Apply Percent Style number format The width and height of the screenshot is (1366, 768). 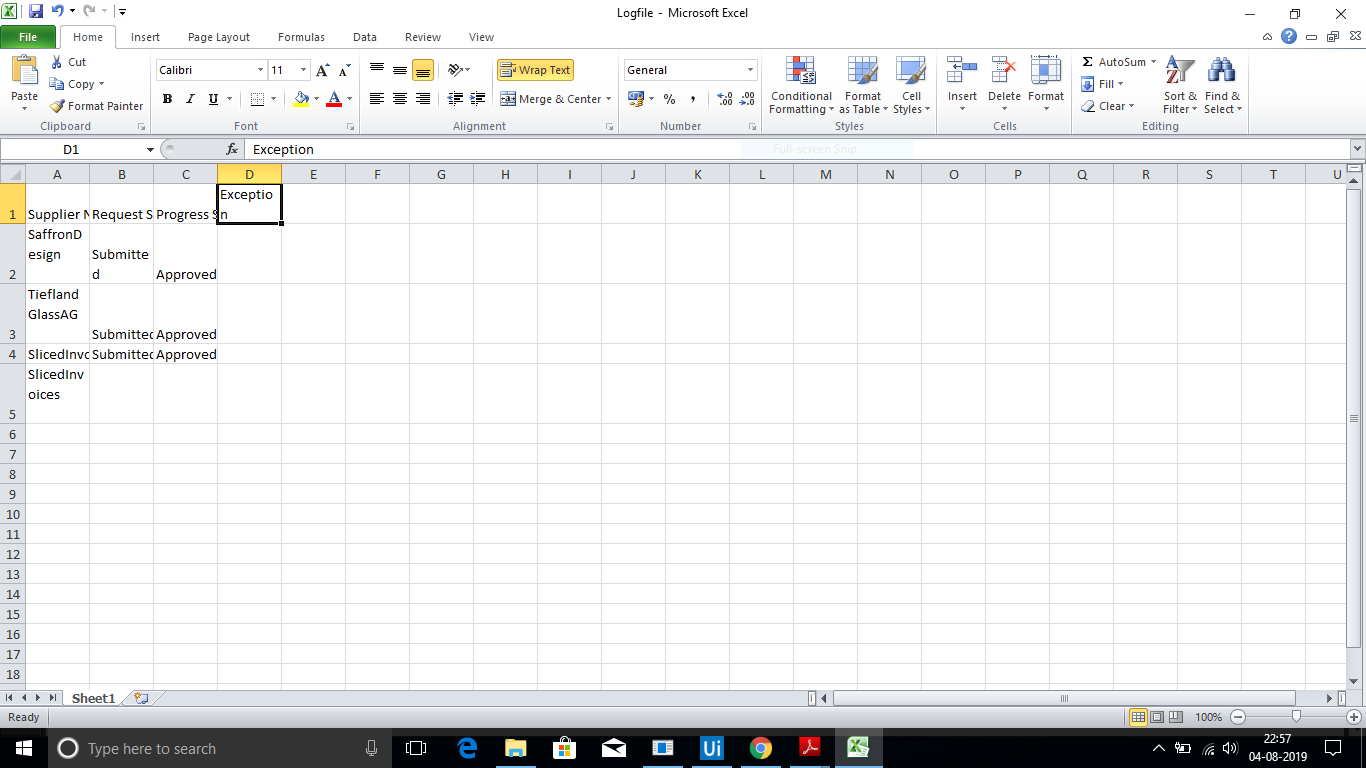(668, 99)
